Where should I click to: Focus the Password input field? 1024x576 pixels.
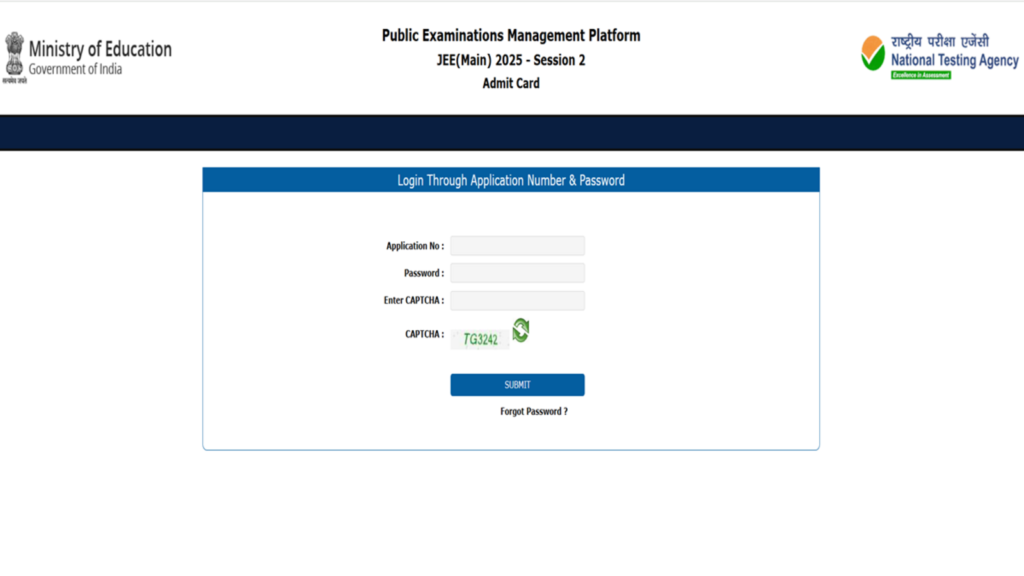[x=517, y=273]
